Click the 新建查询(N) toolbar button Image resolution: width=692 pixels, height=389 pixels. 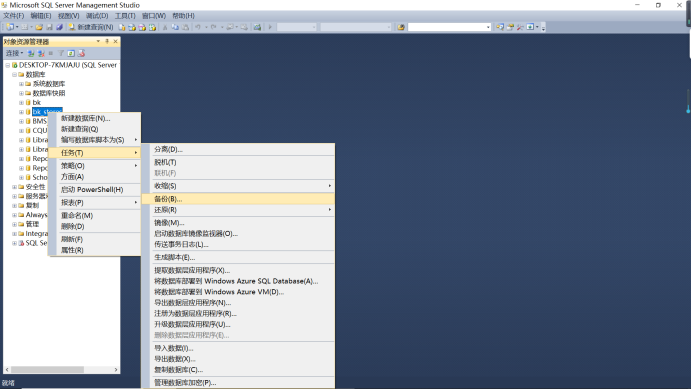91,27
